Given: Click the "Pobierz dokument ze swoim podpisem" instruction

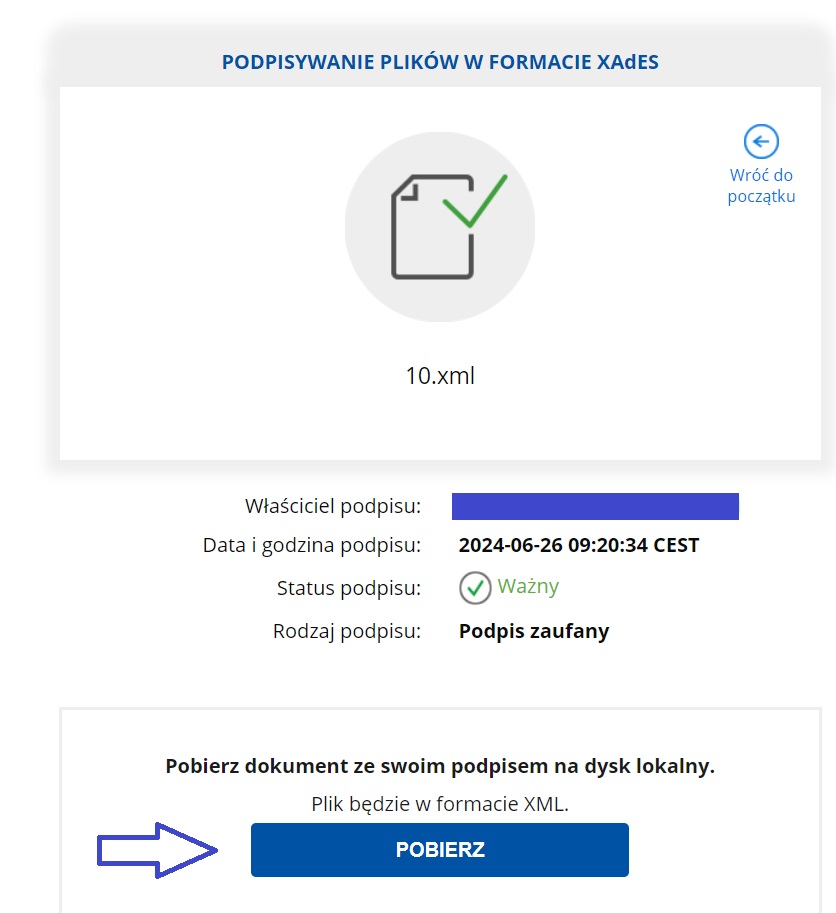Looking at the screenshot, I should (x=440, y=766).
